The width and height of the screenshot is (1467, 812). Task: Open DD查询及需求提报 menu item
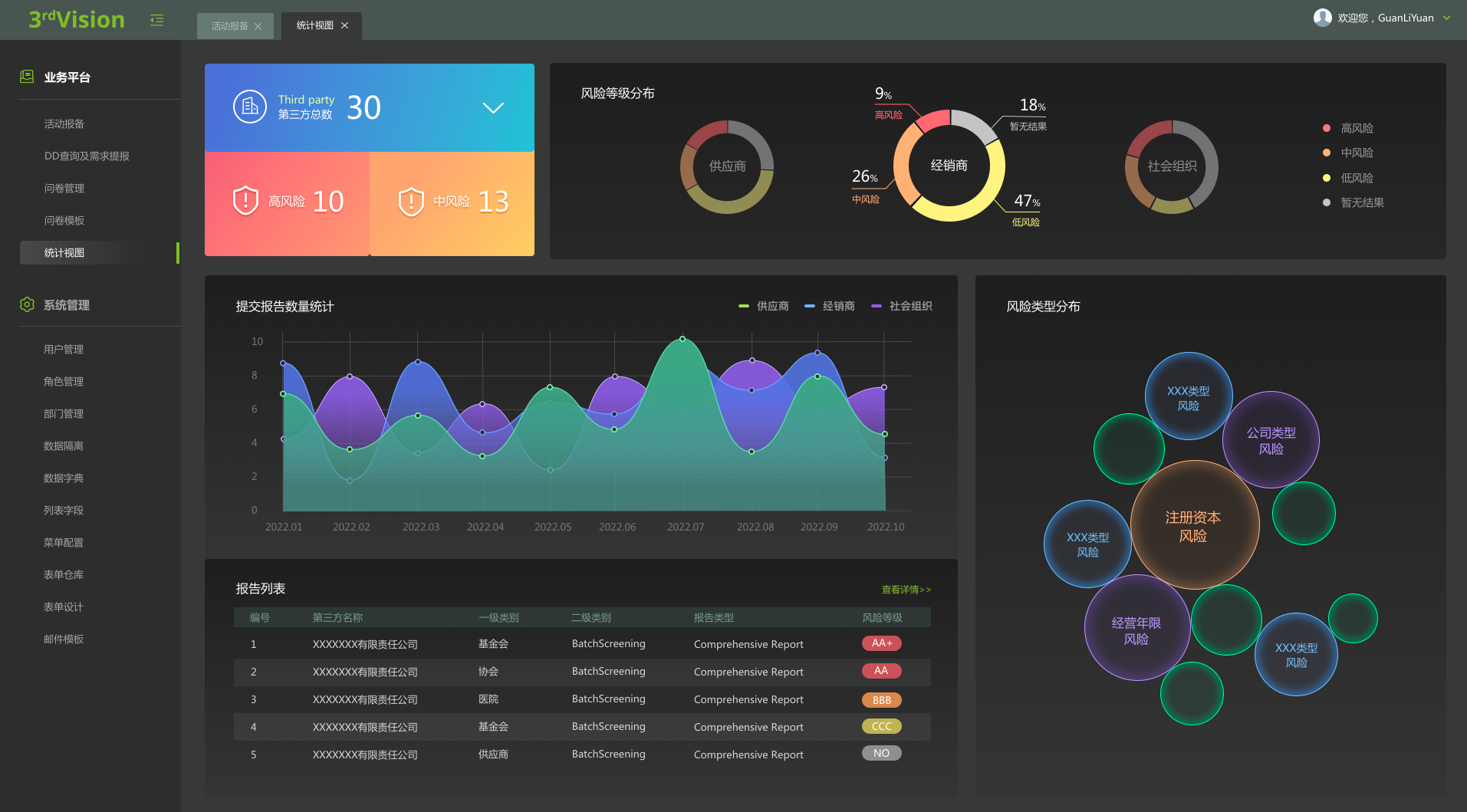tap(87, 156)
